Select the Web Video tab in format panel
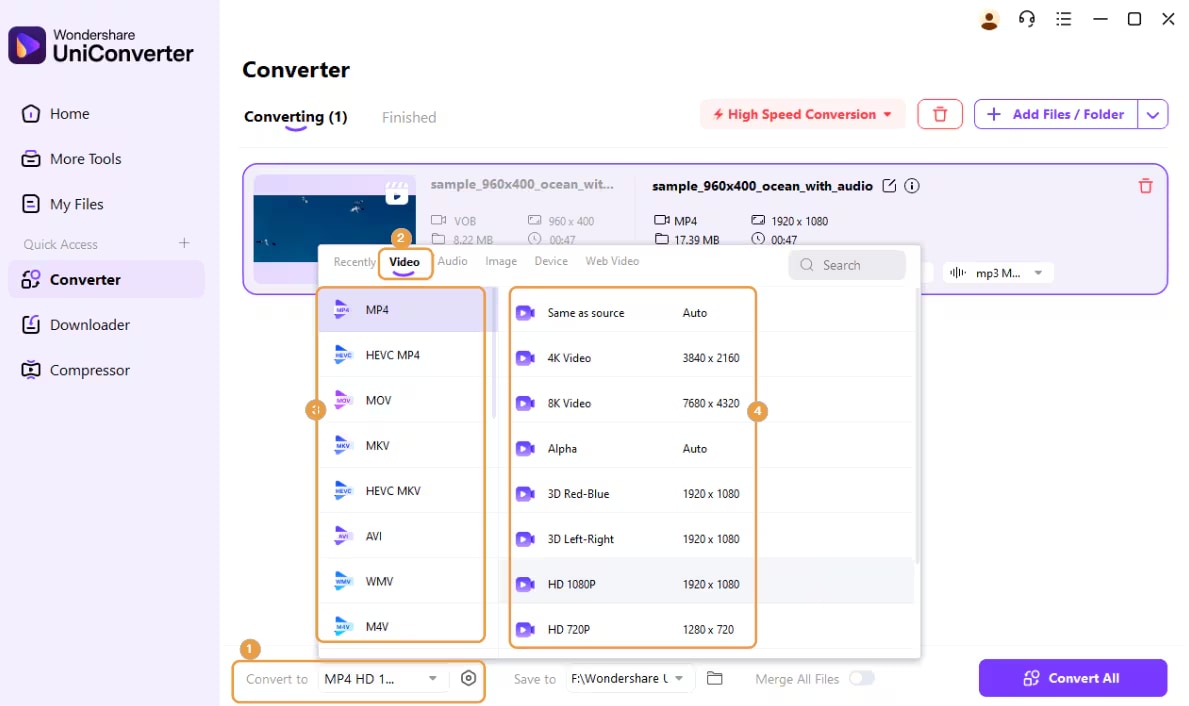This screenshot has width=1189, height=706. (x=612, y=261)
